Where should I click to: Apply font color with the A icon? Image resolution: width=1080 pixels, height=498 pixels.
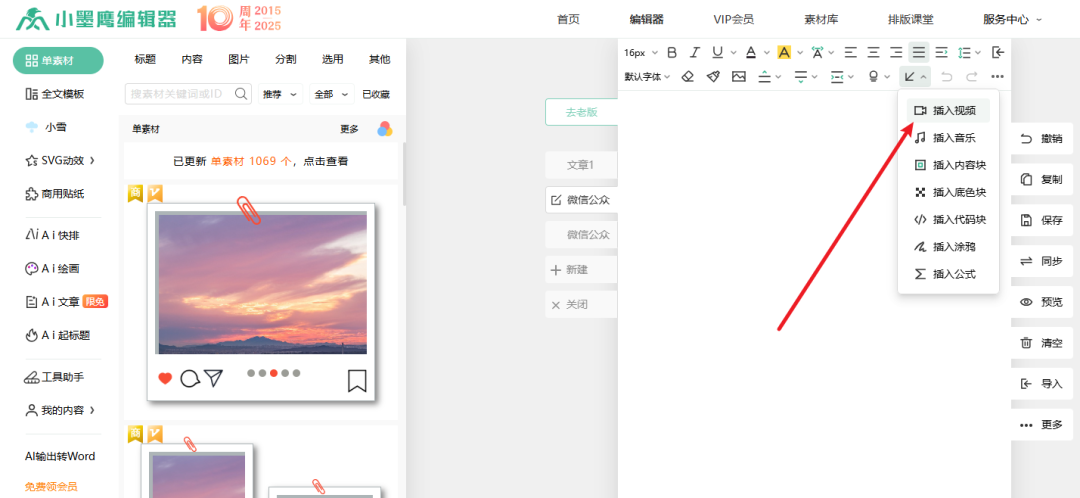751,52
